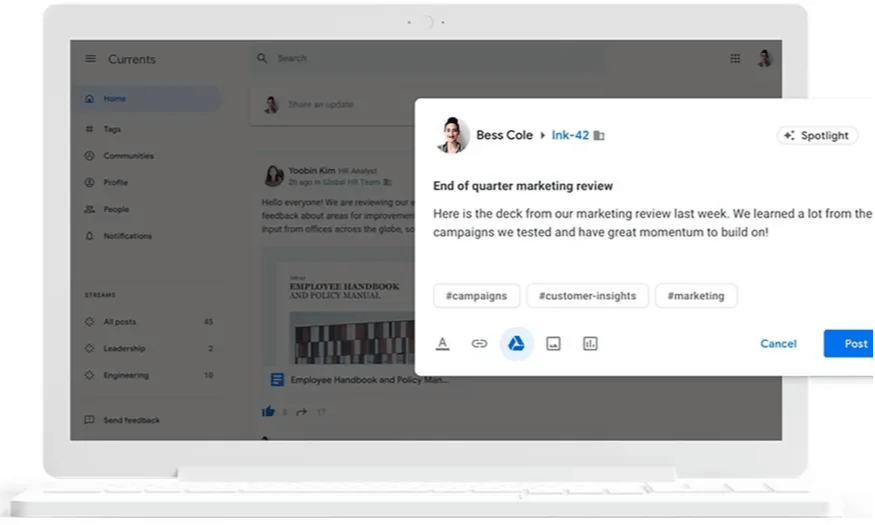Open Yoobin Kim's profile avatar

click(x=273, y=176)
